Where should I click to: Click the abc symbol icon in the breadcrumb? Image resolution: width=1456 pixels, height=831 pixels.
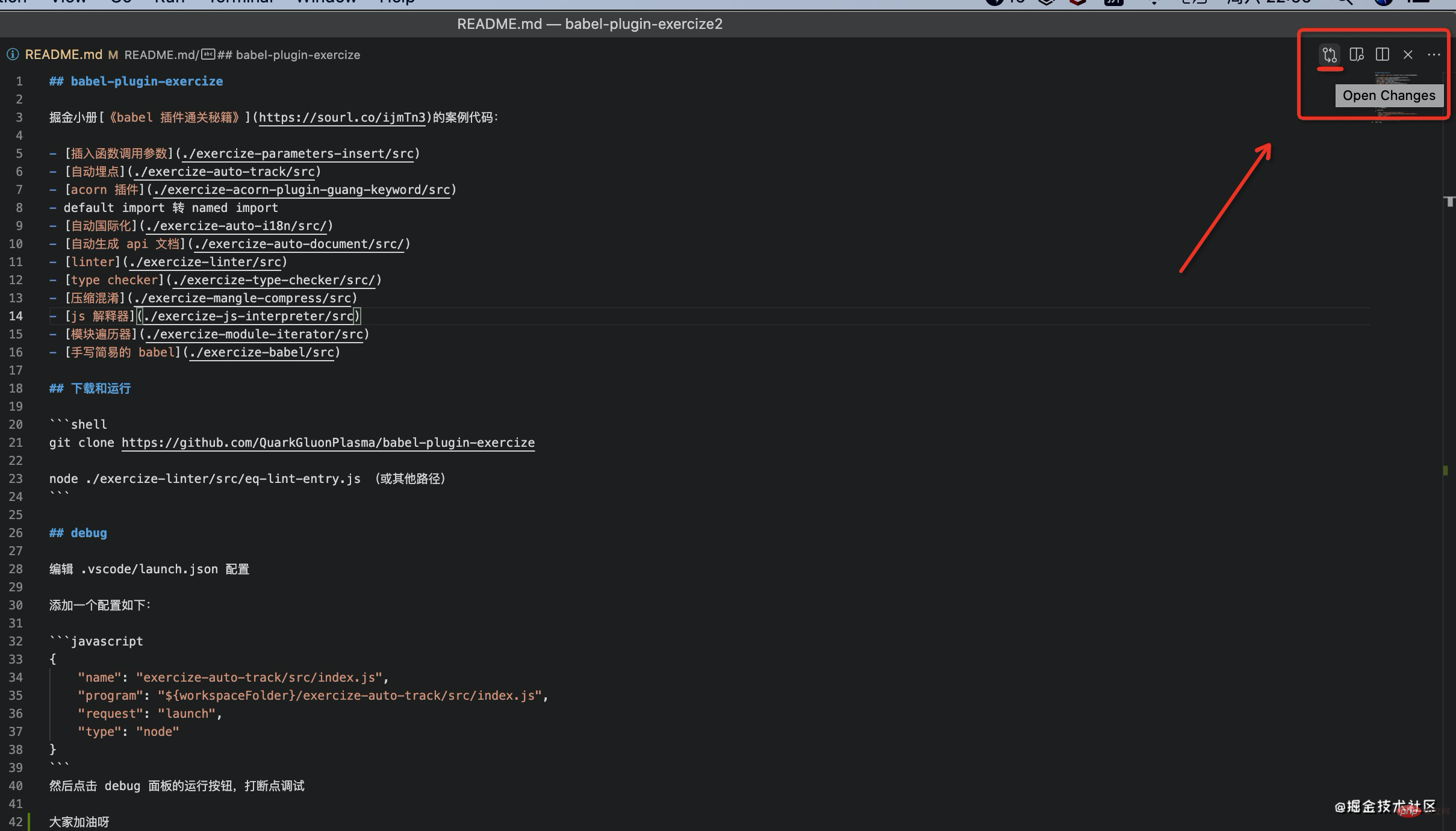208,55
